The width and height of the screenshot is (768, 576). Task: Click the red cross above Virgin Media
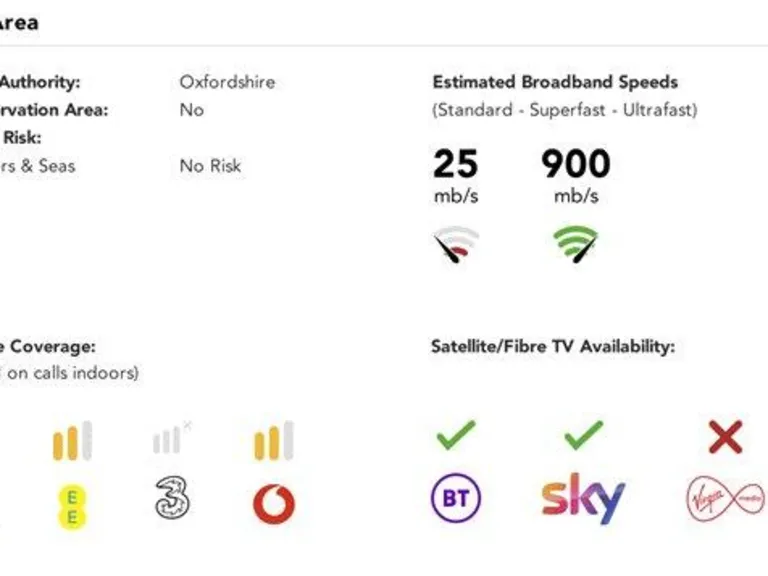tap(725, 437)
